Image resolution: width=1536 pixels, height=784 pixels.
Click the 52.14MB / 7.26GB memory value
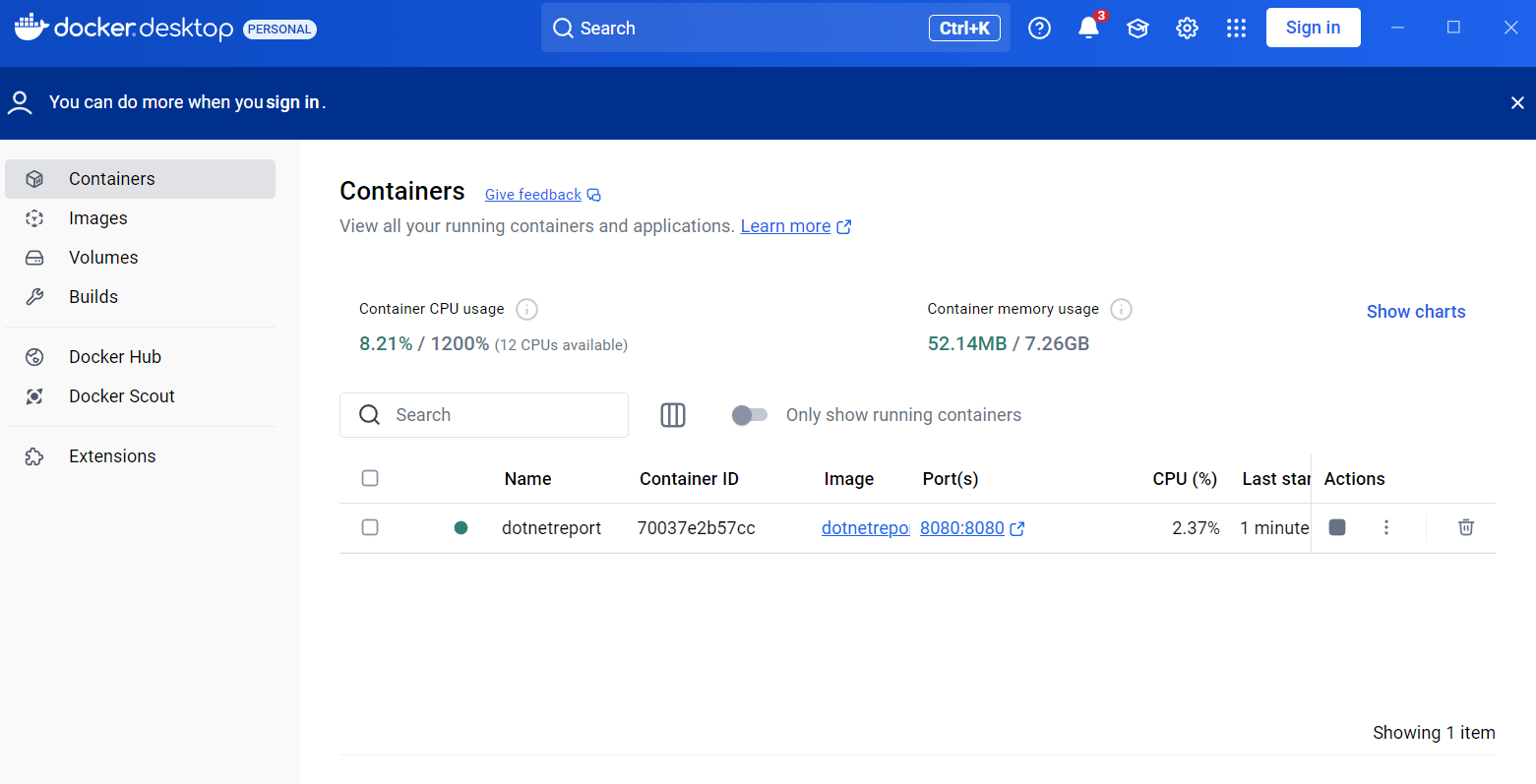(1009, 344)
